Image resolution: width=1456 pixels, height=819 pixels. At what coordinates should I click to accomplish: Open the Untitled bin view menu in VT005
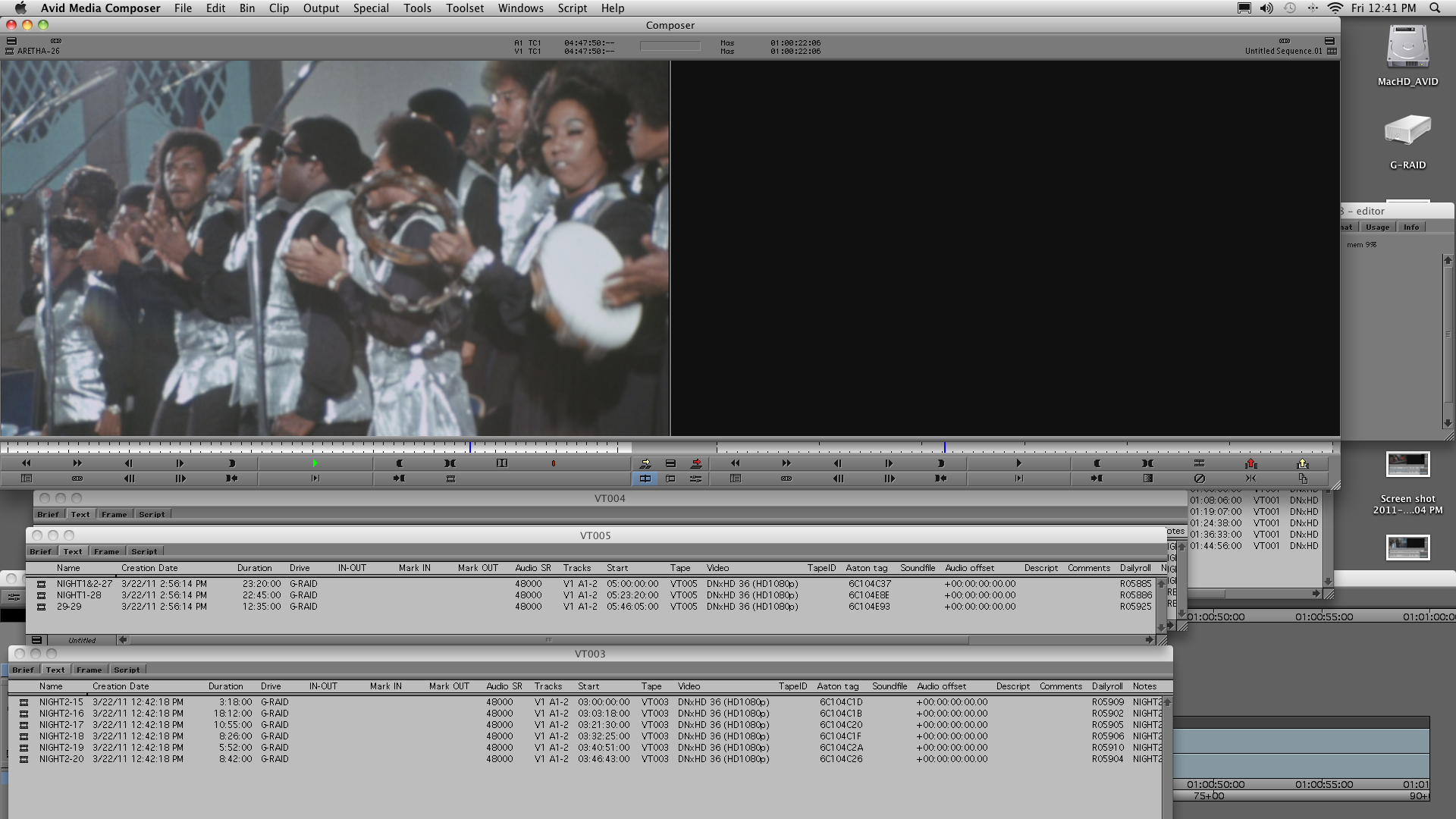(82, 640)
